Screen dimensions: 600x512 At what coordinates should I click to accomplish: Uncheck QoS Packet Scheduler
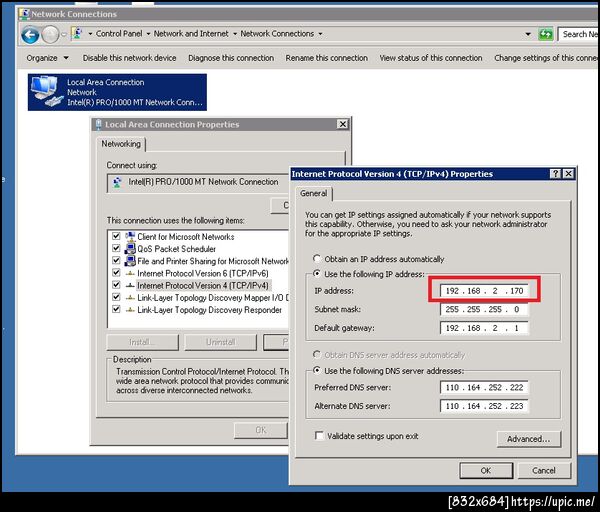pyautogui.click(x=116, y=248)
